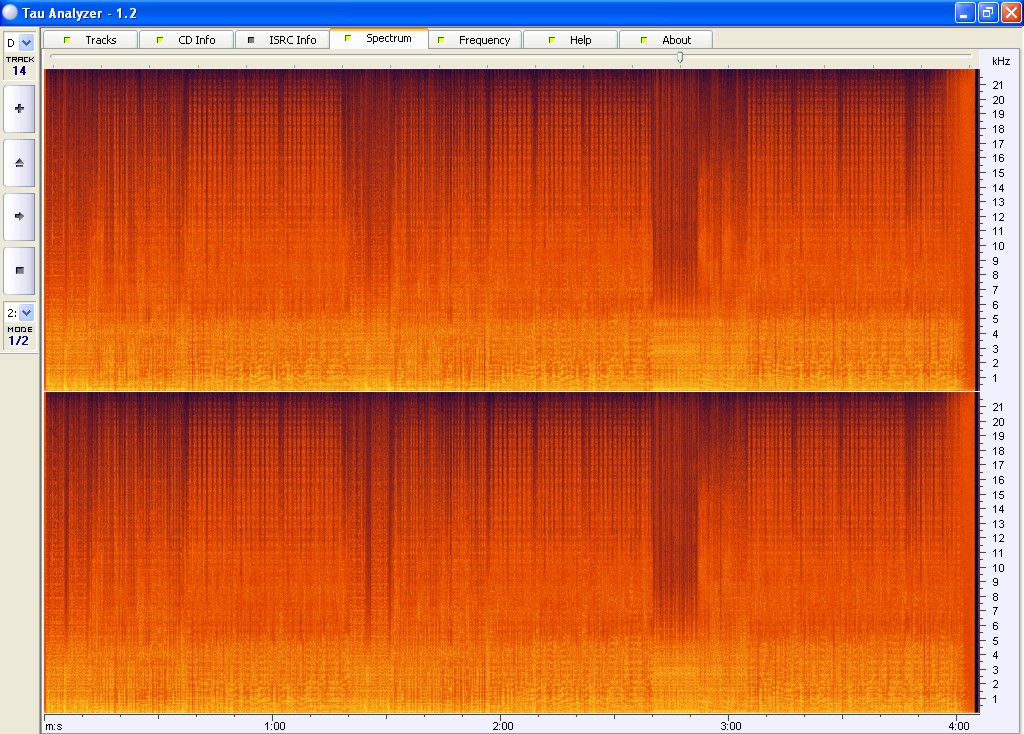Click the position slider thumb above the spectrogram
The width and height of the screenshot is (1024, 734).
(x=680, y=59)
